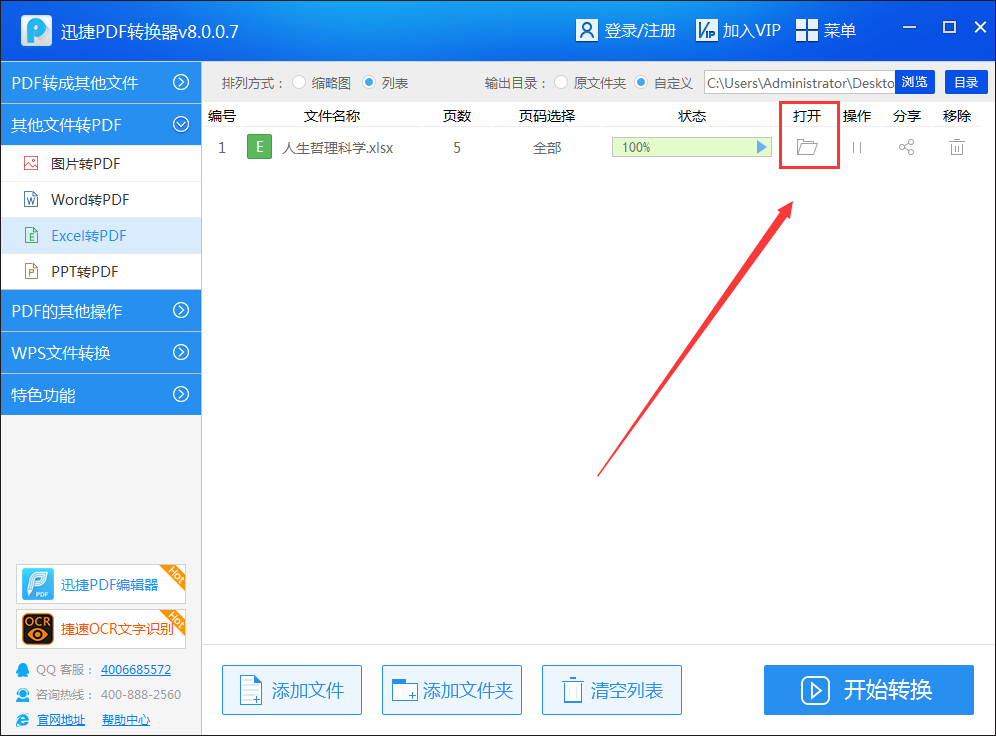
Task: Click the share icon under 分享 column
Action: point(906,147)
